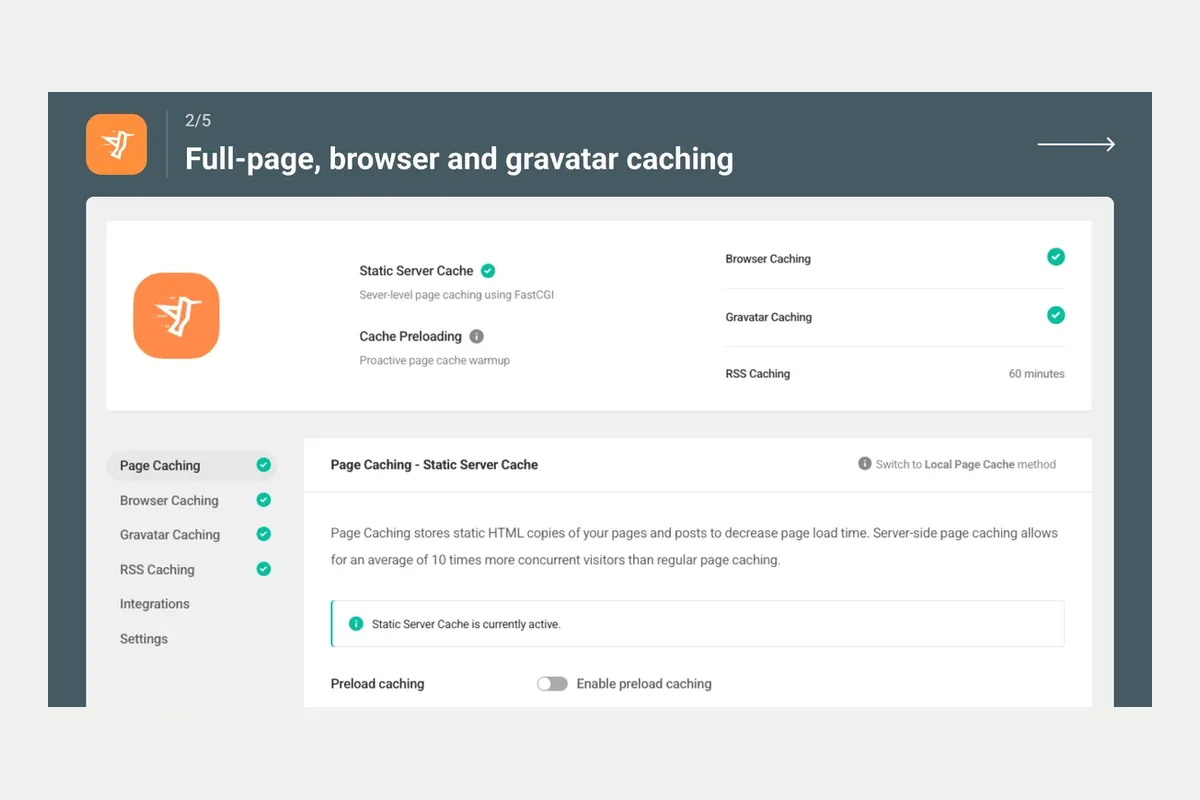Click the Static Server Cache is currently active notice
Screen dimensions: 1200x800
(x=698, y=623)
